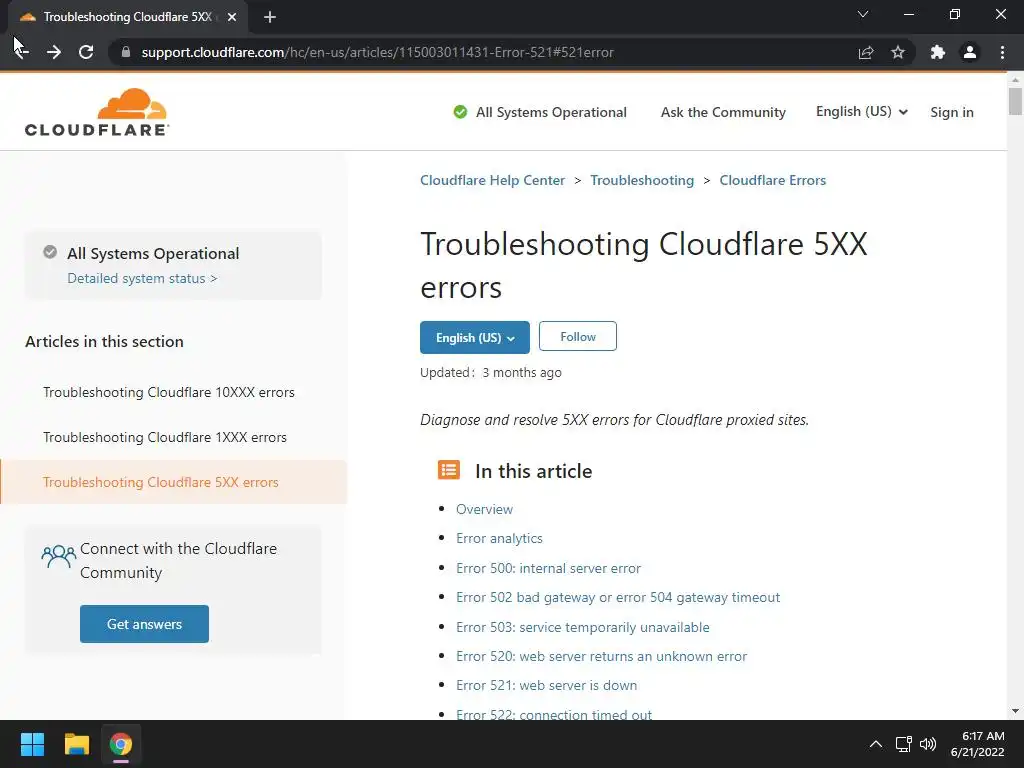View site info via the padlock icon
Screen dimensions: 1024x768
pos(126,52)
